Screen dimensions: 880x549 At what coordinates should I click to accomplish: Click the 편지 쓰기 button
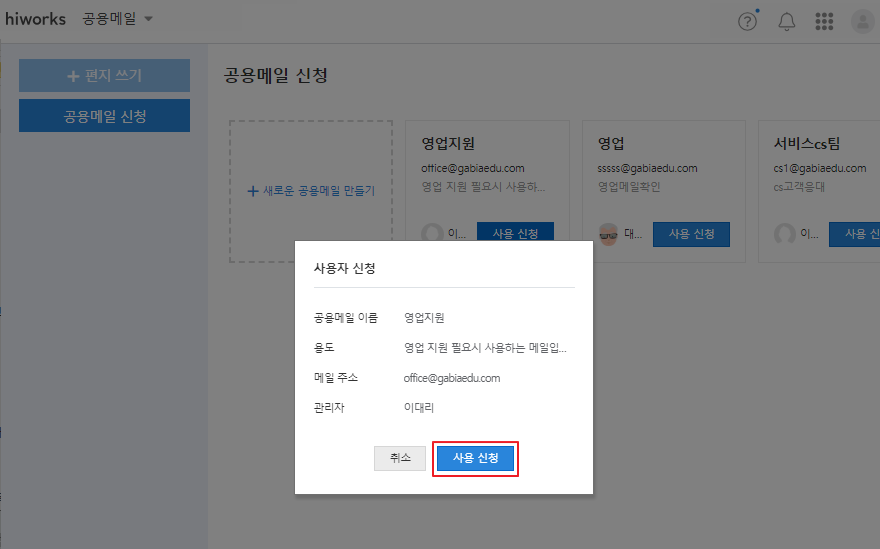pyautogui.click(x=104, y=75)
